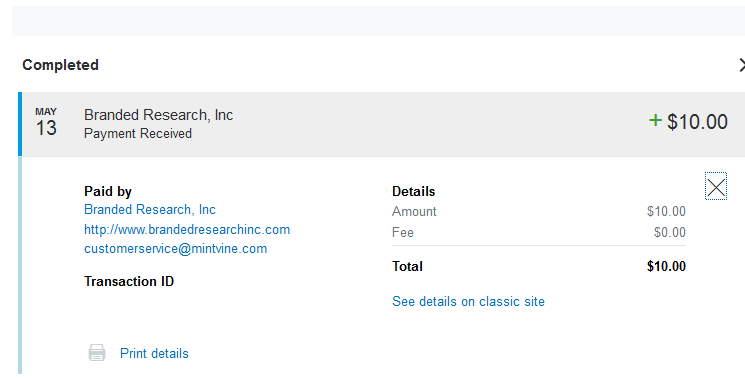Select the $10.00 transaction amount header
The height and width of the screenshot is (378, 745).
[697, 122]
